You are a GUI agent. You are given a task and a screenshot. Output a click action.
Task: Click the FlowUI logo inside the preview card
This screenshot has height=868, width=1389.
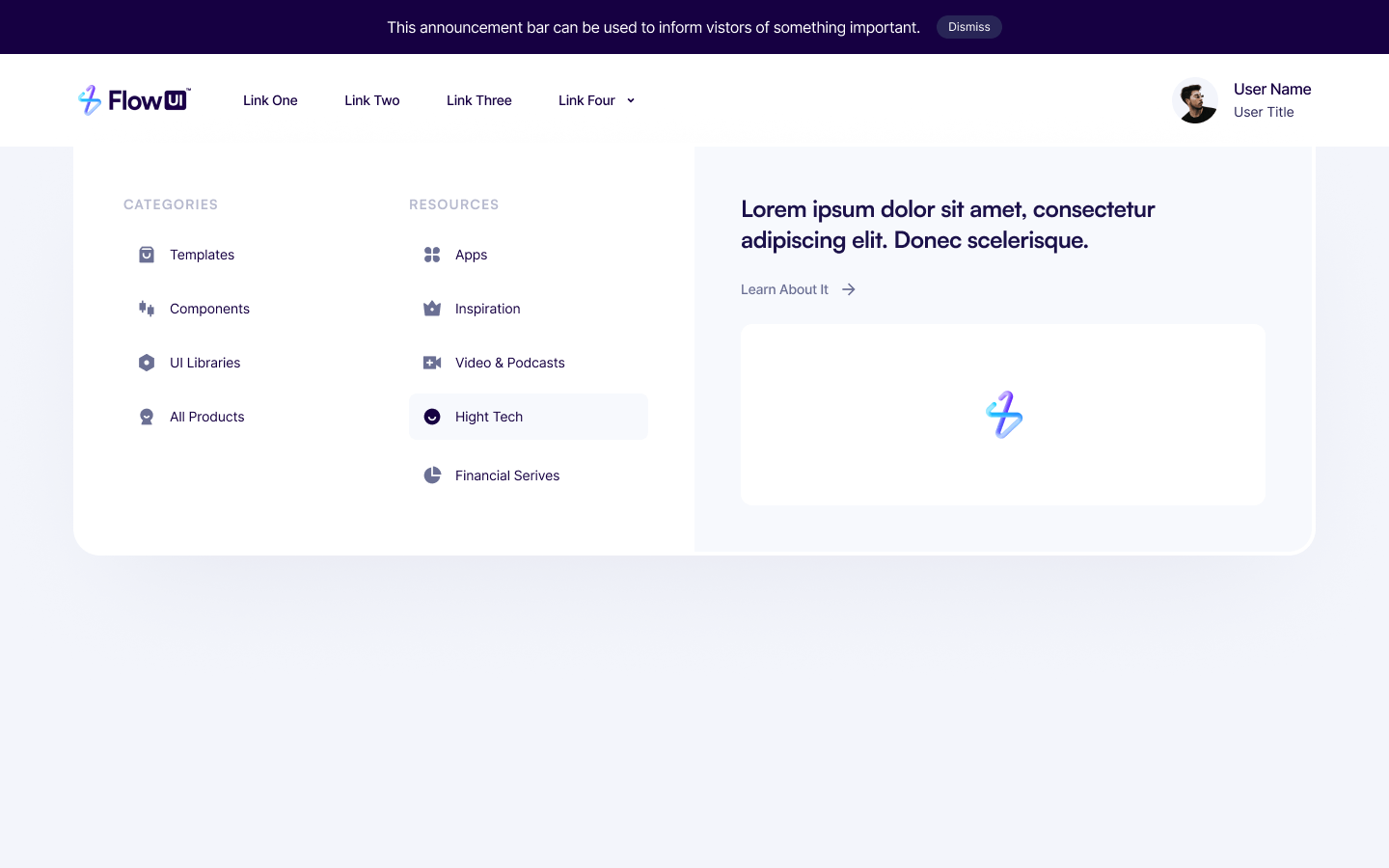coord(1003,415)
